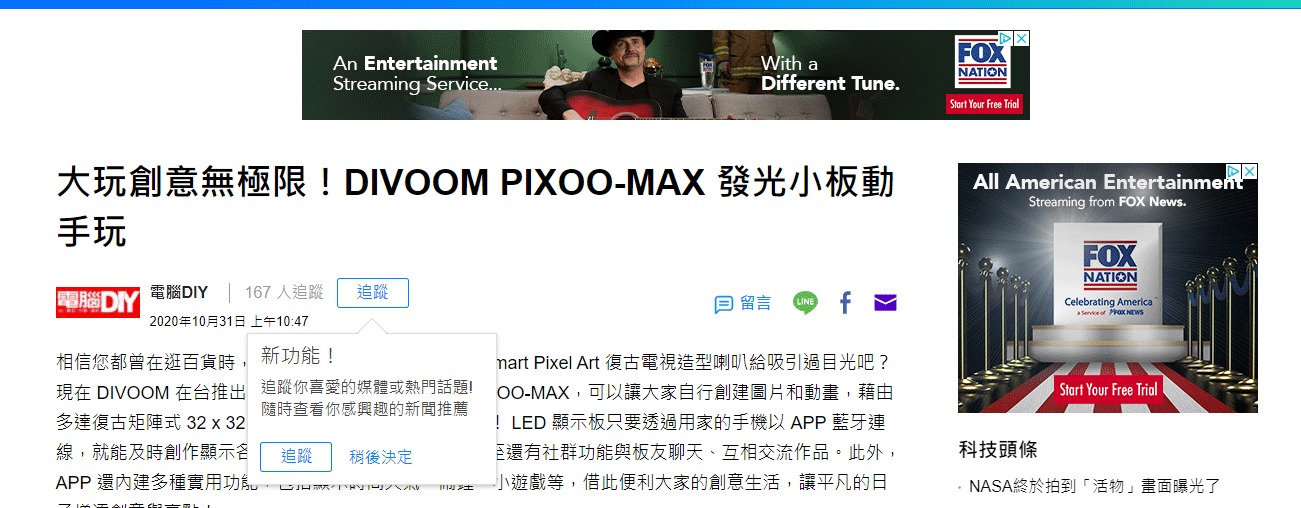The width and height of the screenshot is (1301, 508).
Task: Share the article on the Facebook icon
Action: pos(845,303)
